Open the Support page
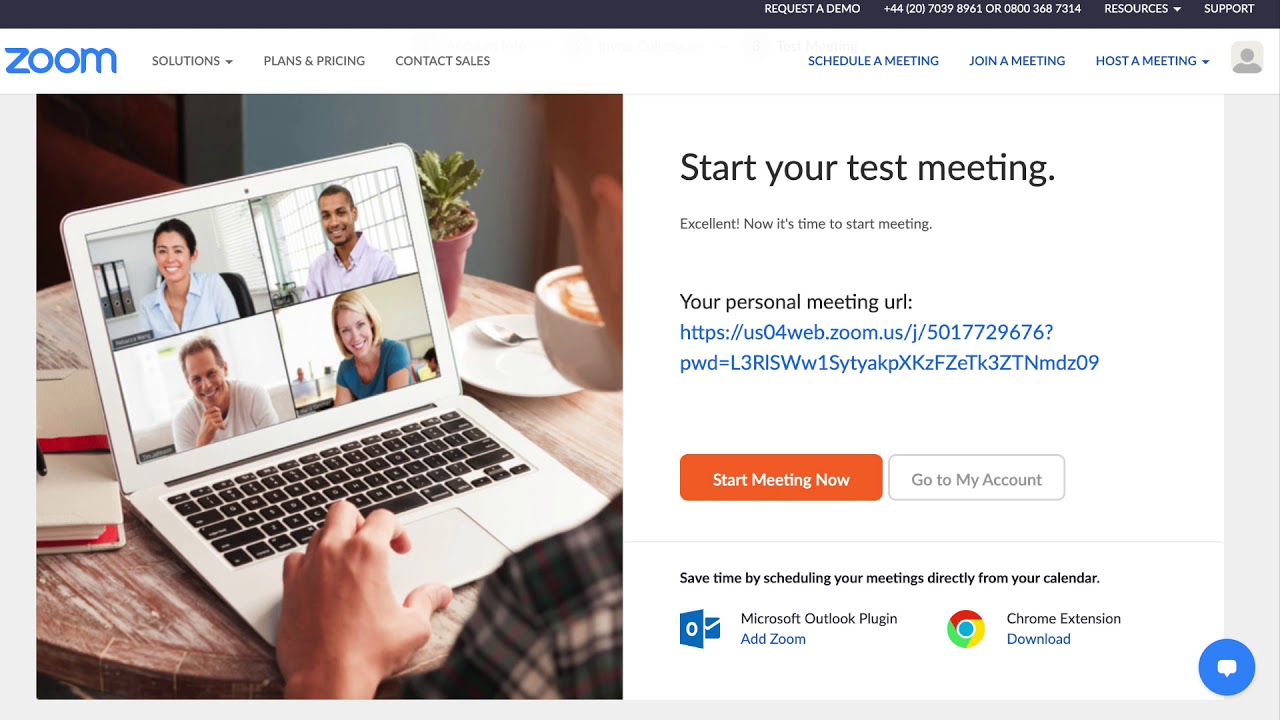This screenshot has height=720, width=1280. [1229, 9]
